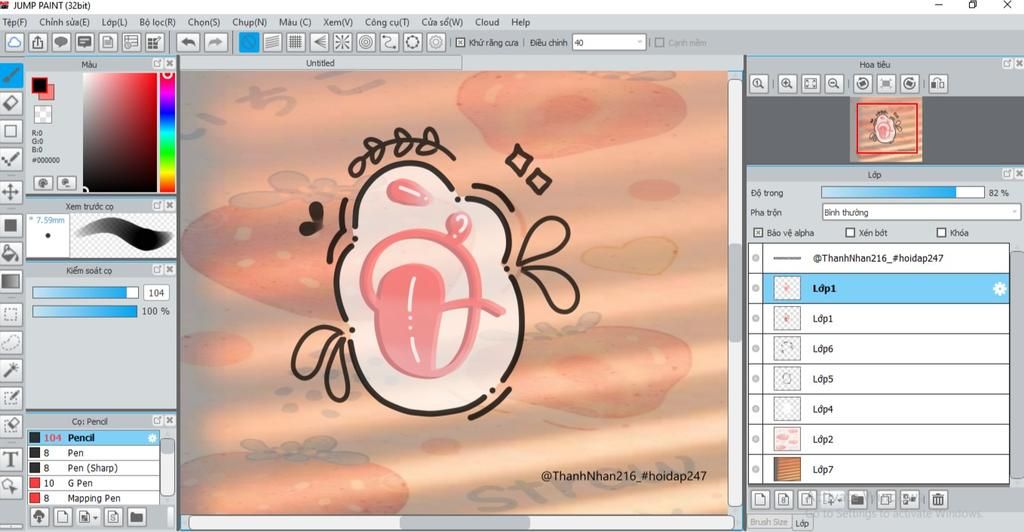Toggle the Khử răng cưa checkbox
Screen dimensions: 1024x532
click(x=460, y=42)
